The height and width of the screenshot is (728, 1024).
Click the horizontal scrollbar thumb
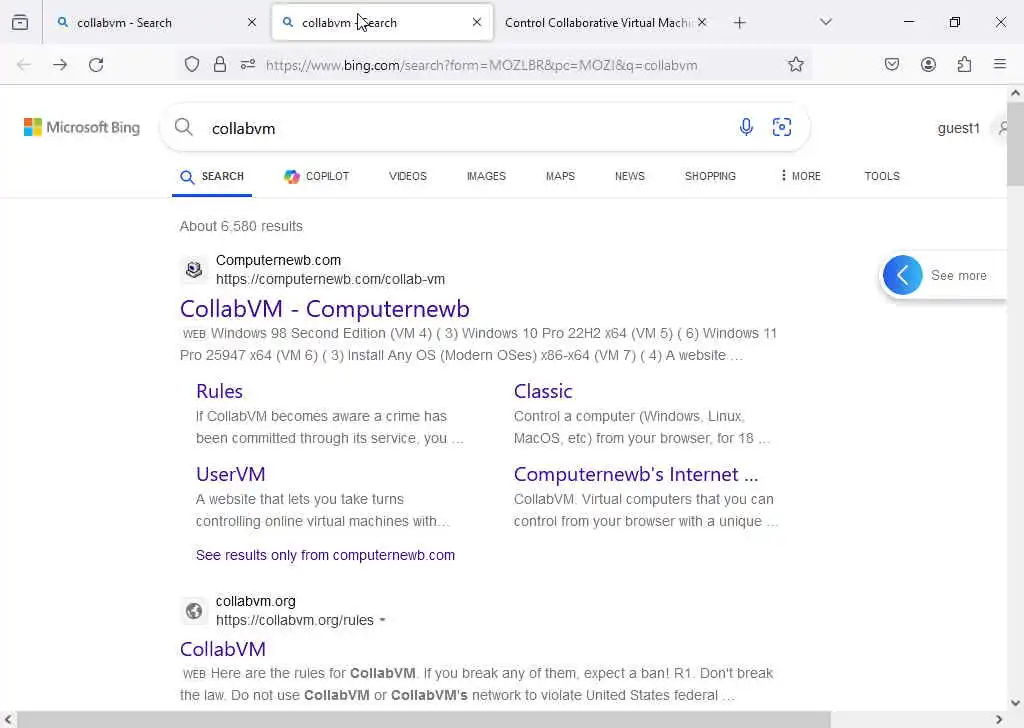pos(423,720)
